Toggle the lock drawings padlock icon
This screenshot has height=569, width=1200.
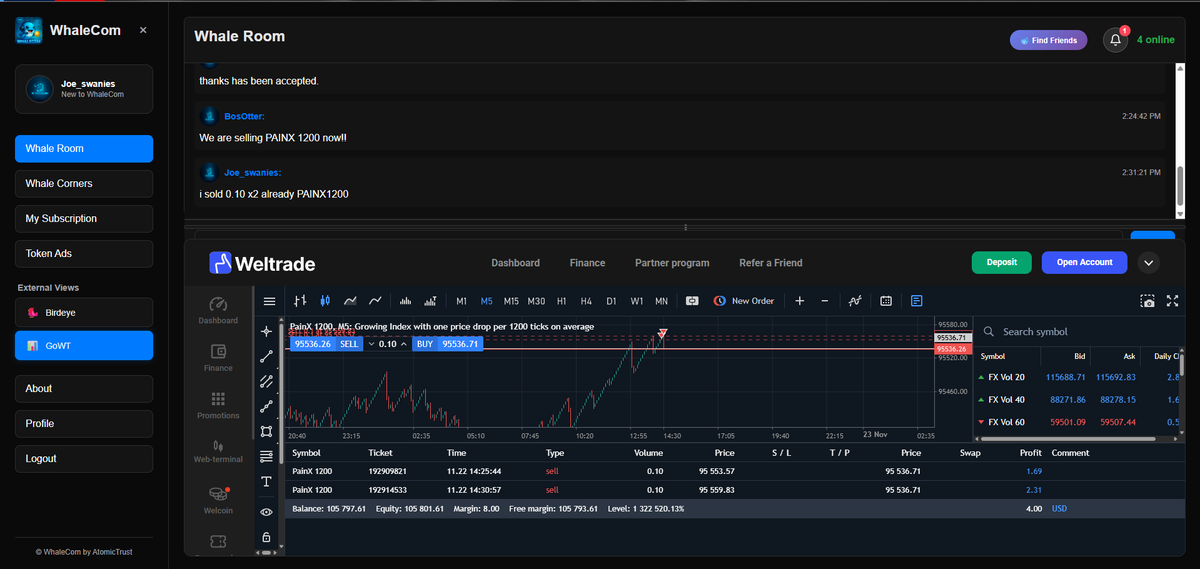point(266,537)
